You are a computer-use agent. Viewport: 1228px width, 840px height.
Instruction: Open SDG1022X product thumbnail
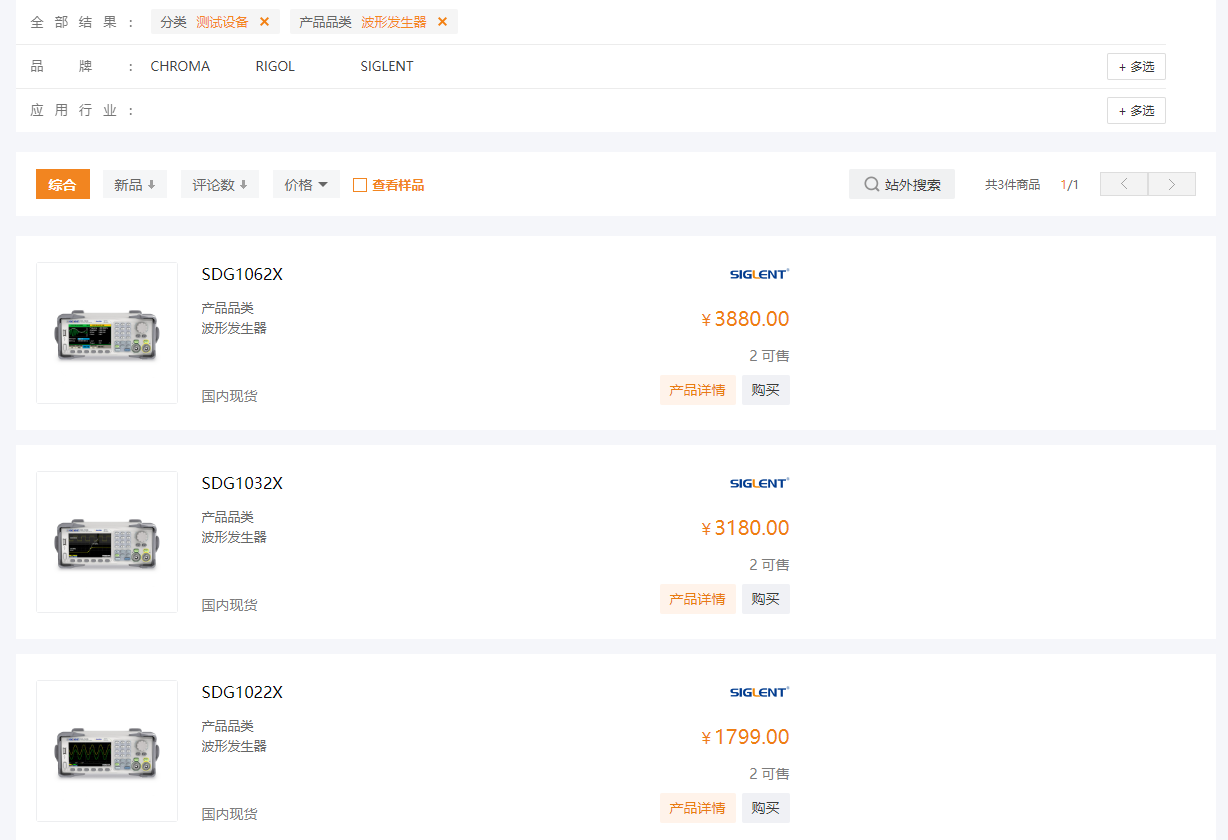(107, 751)
